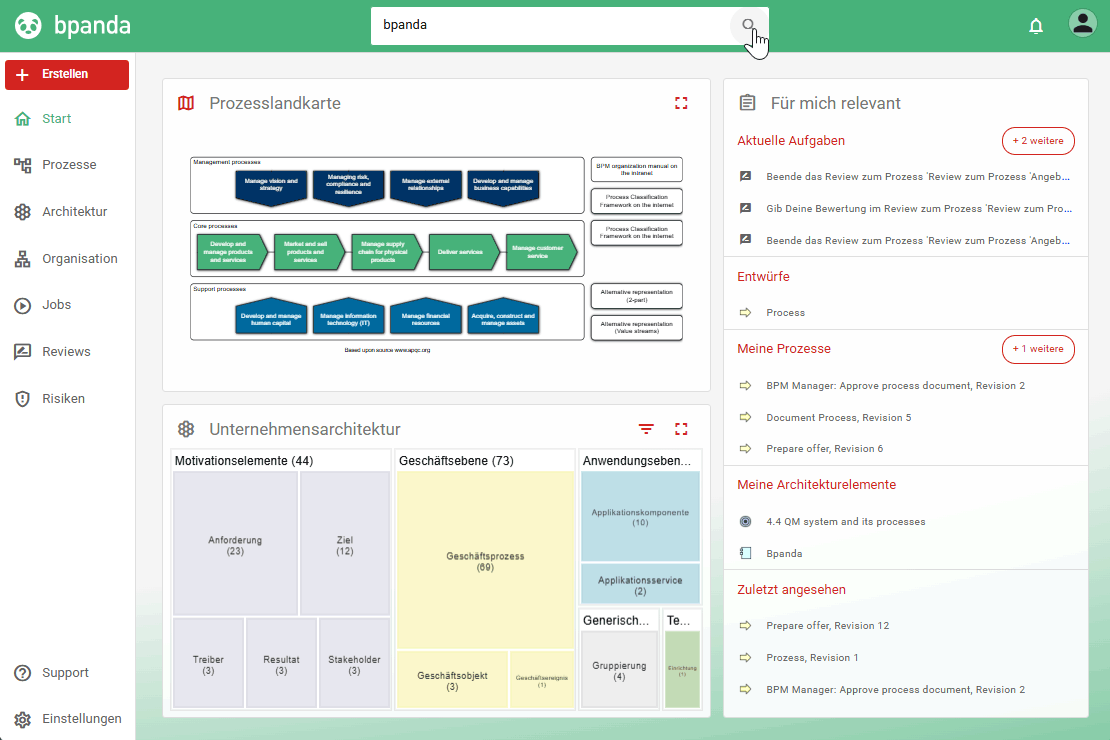Select the Gruppierung (4) tile

619,670
